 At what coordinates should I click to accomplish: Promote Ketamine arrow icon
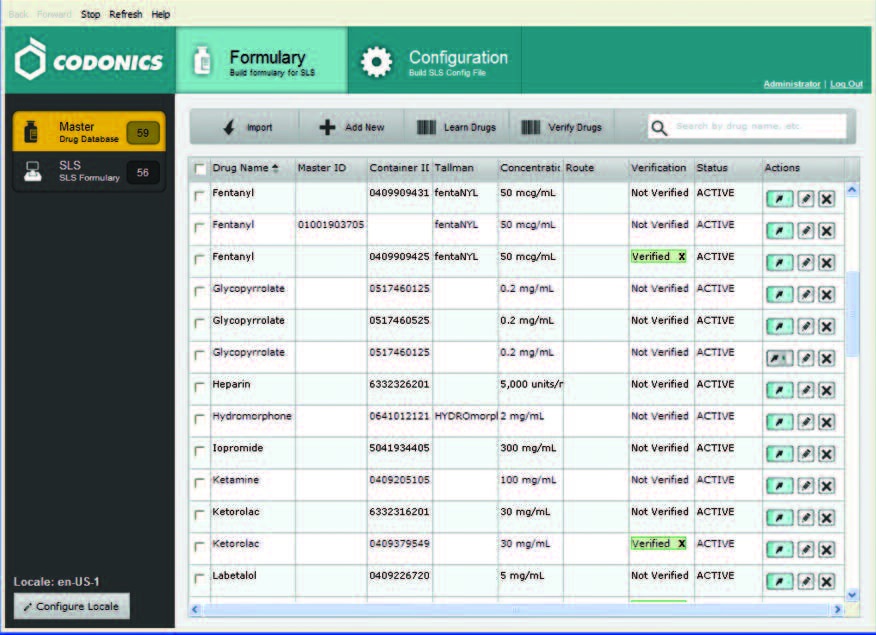[779, 485]
